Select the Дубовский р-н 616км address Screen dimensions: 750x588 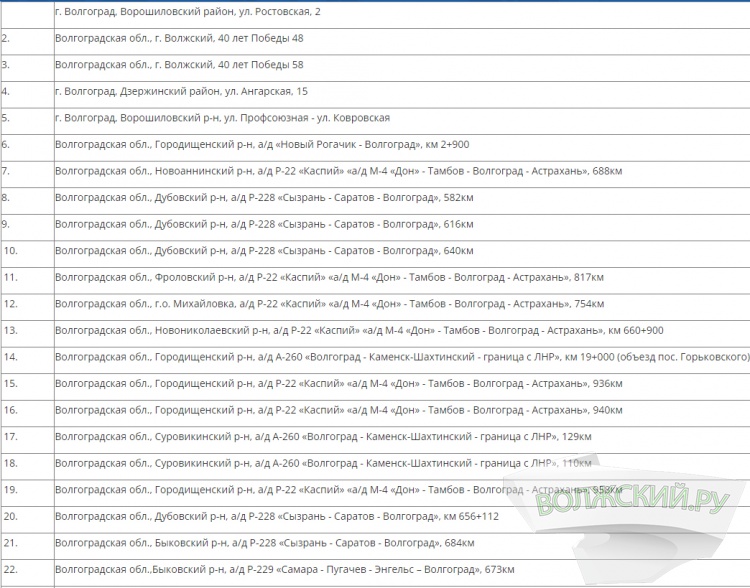[264, 224]
